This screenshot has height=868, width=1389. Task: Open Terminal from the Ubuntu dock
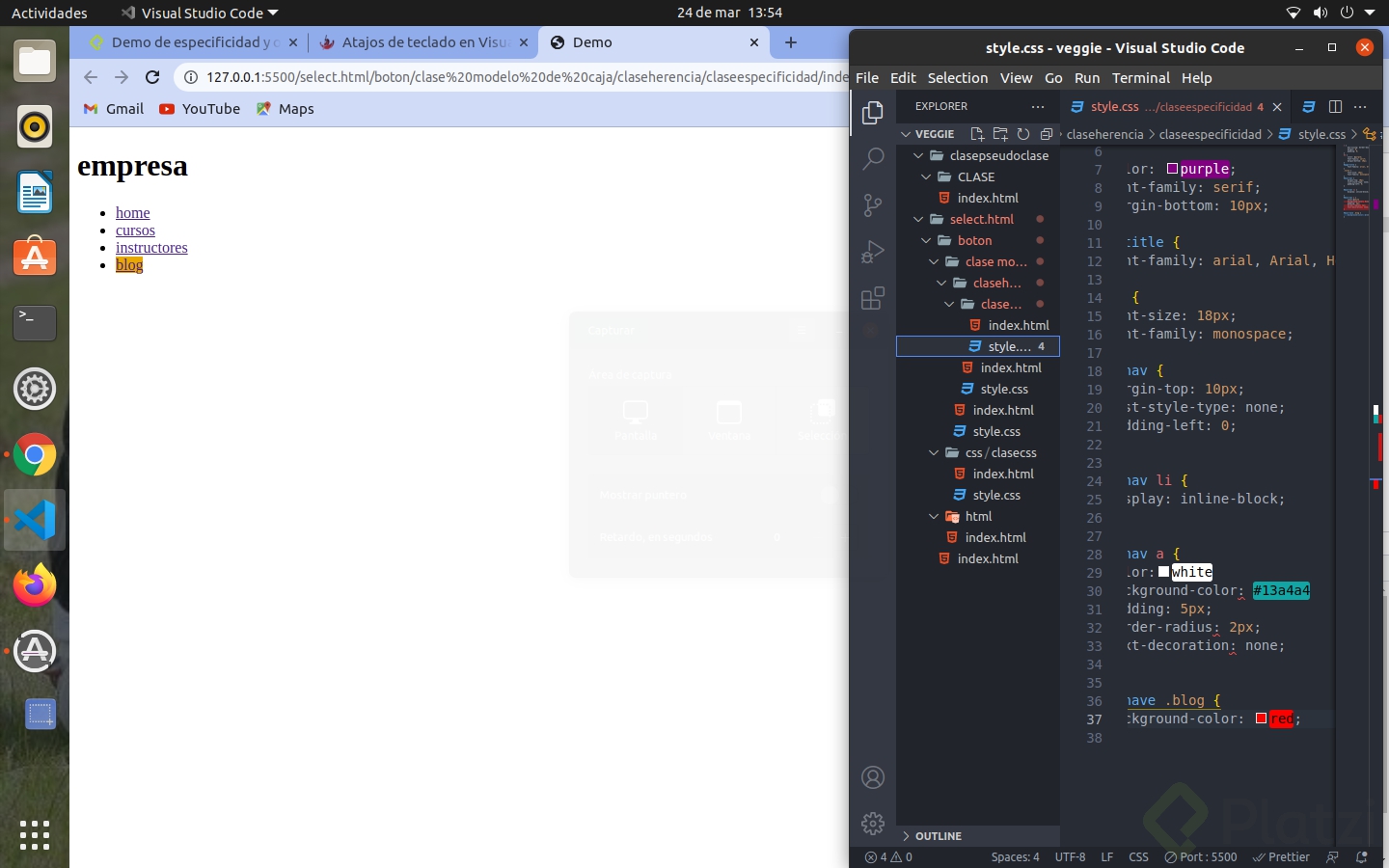coord(35,323)
